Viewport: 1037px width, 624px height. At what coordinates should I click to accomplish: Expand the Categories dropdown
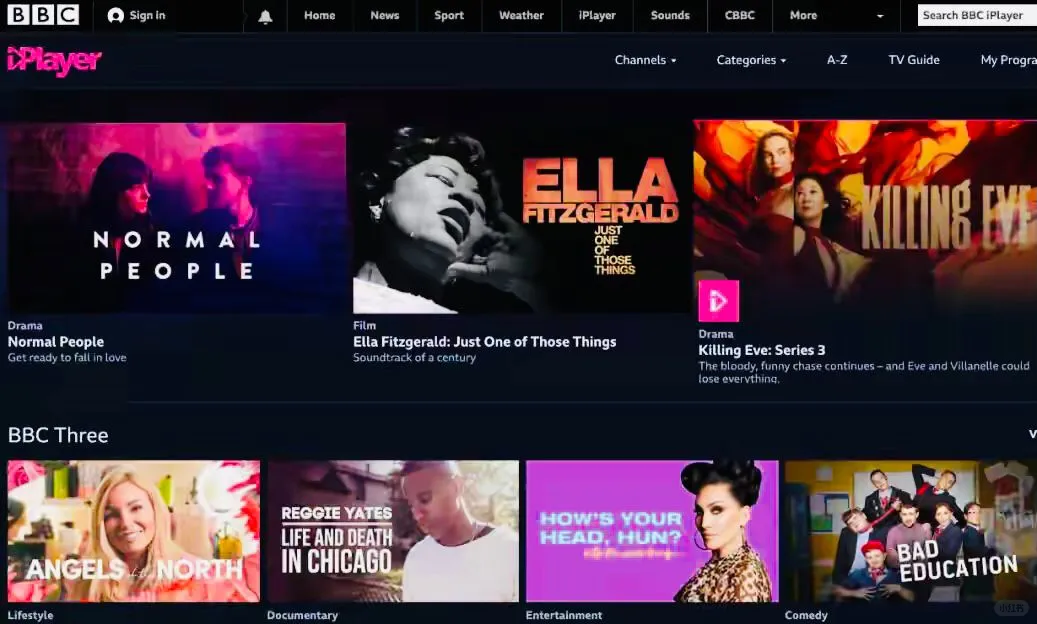[751, 60]
